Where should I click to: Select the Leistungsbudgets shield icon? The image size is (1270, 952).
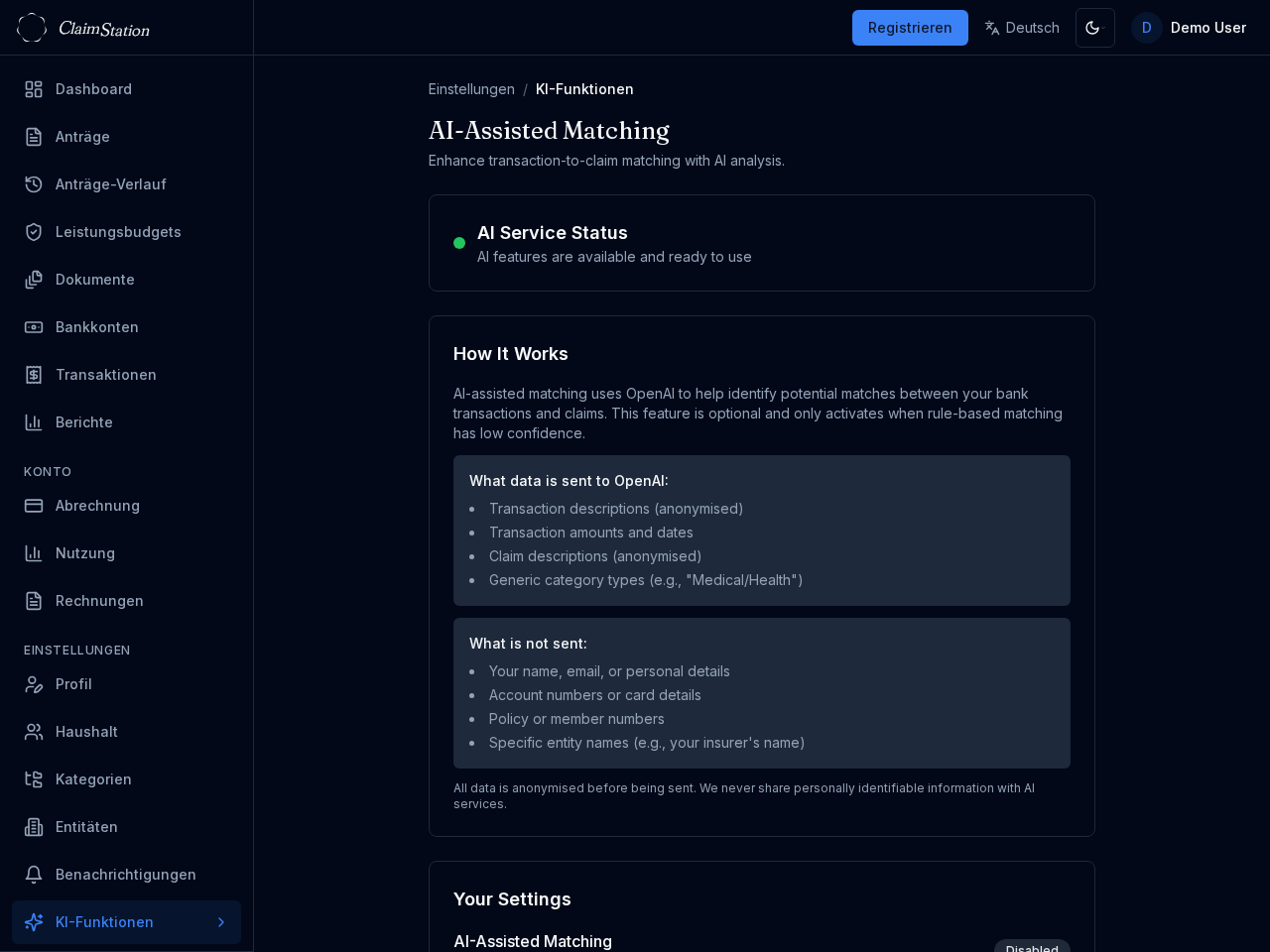(34, 232)
